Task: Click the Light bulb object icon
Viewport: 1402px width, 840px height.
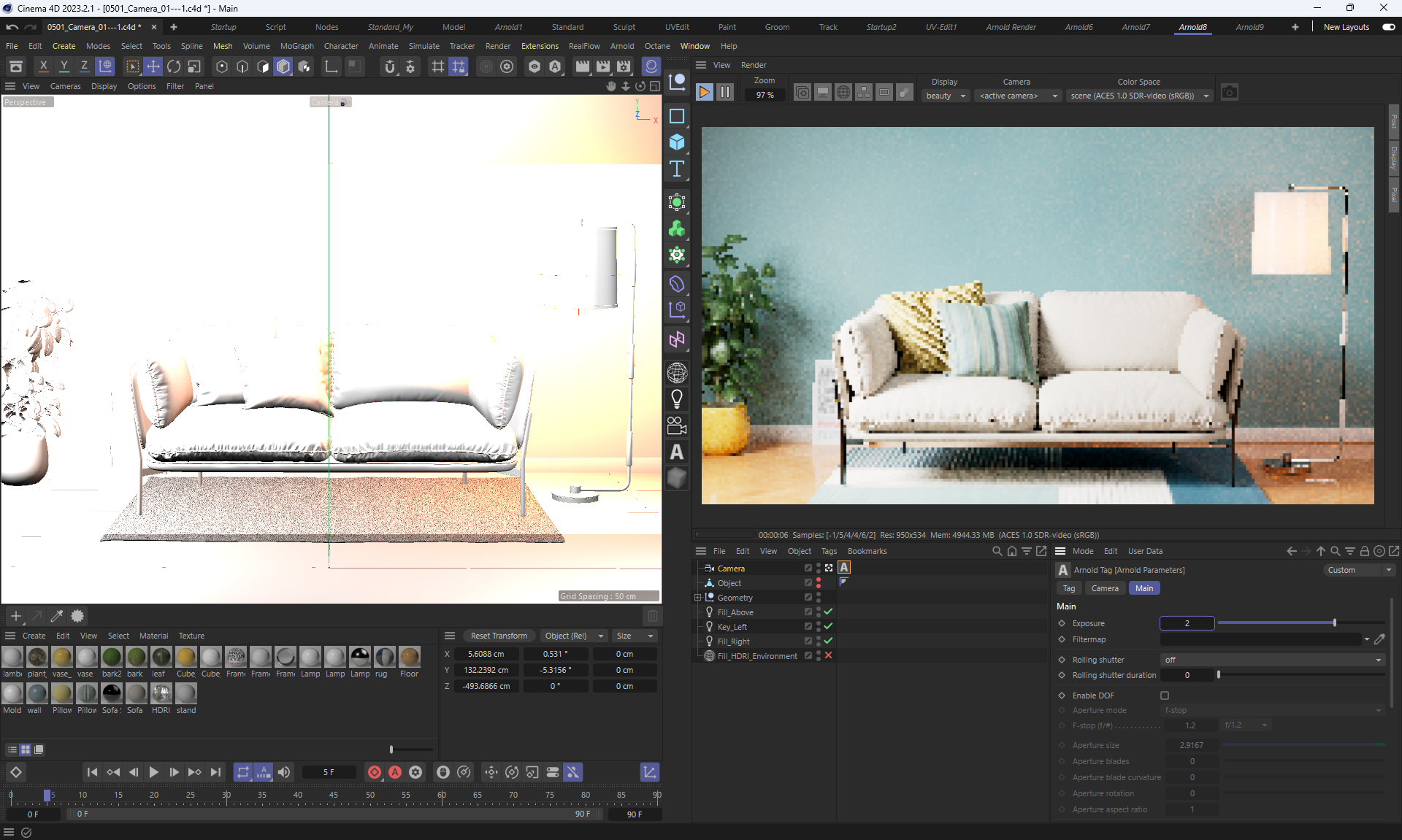Action: [x=677, y=398]
